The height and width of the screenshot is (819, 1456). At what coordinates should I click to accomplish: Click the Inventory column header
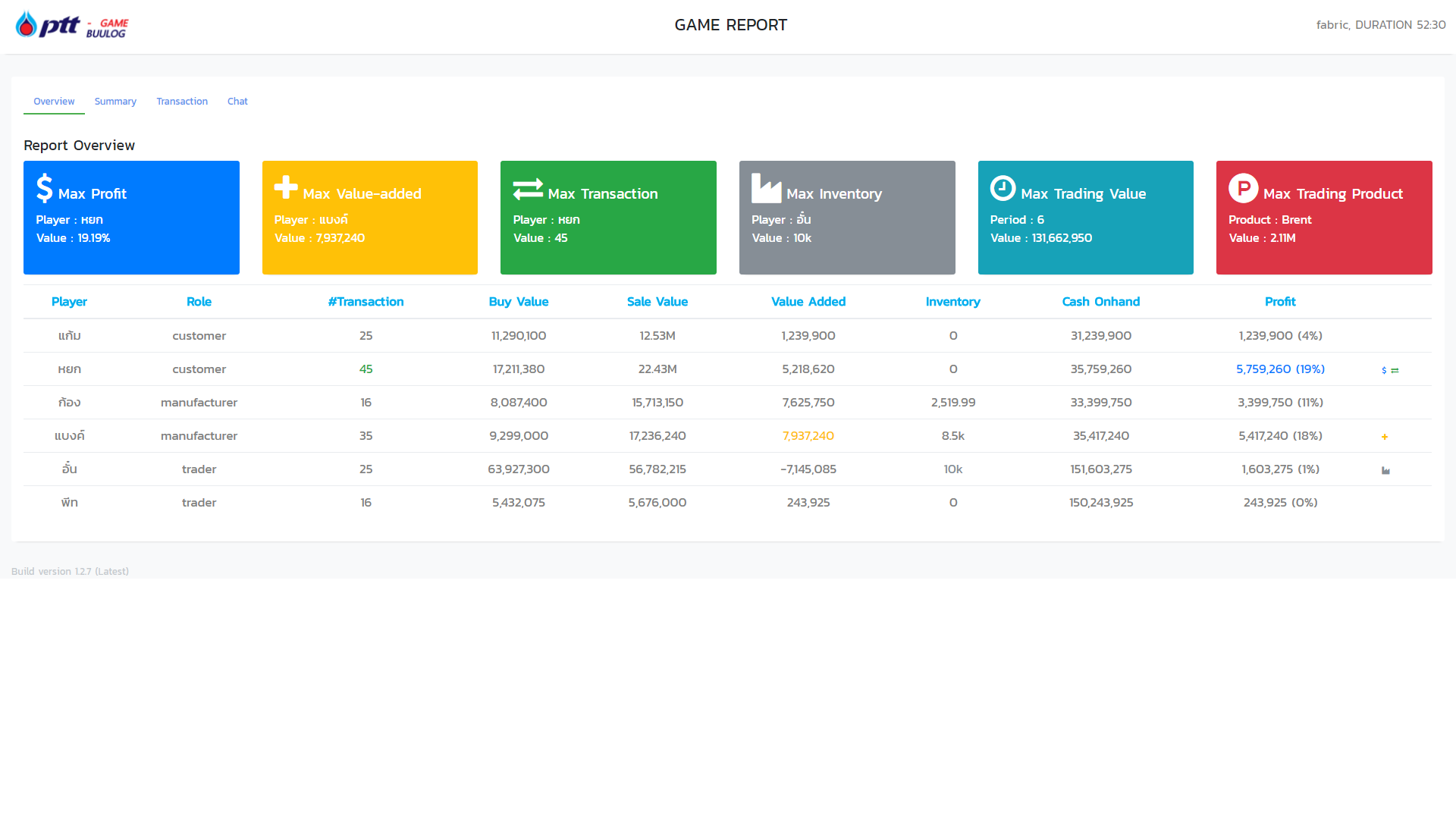click(953, 302)
